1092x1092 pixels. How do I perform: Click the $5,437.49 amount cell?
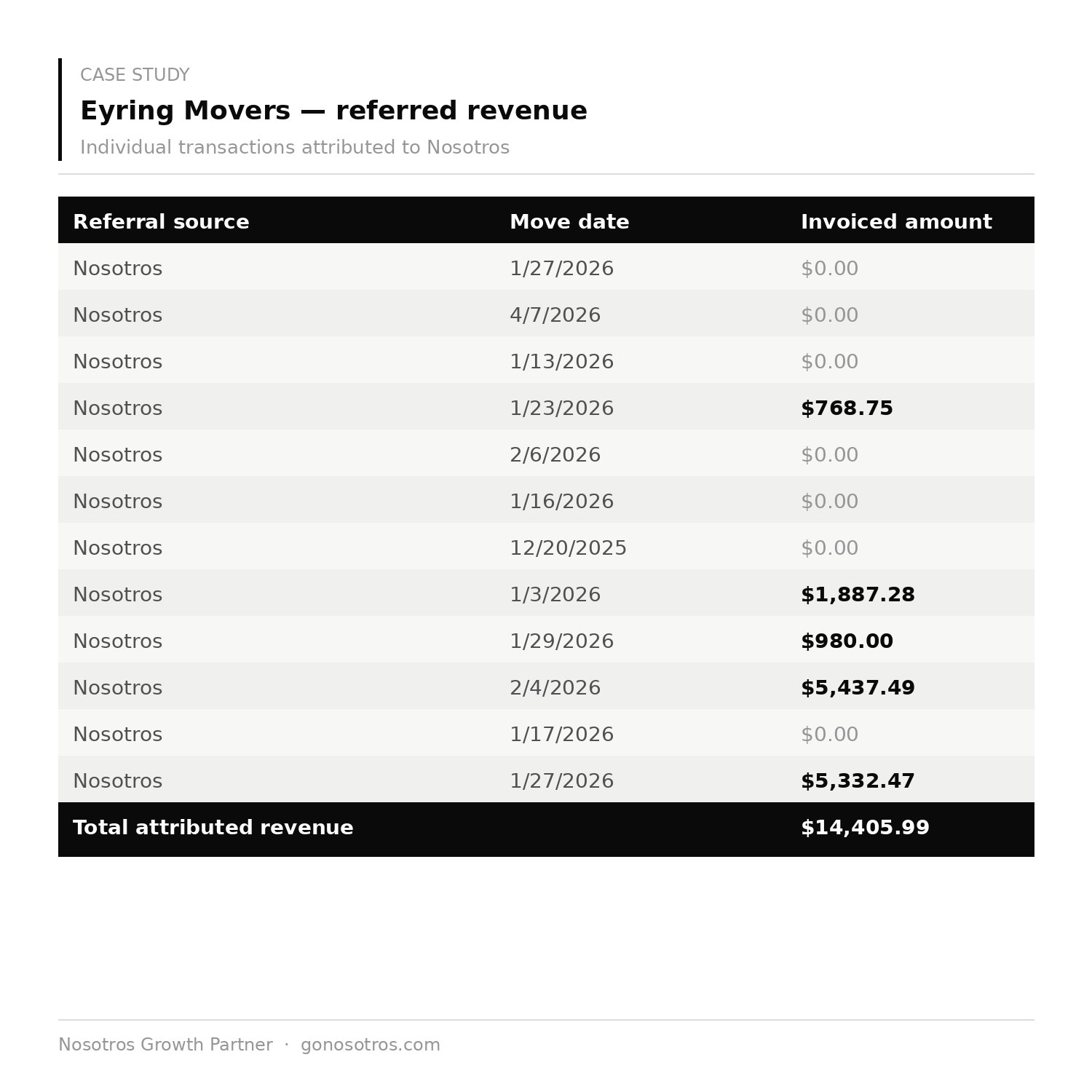[858, 688]
